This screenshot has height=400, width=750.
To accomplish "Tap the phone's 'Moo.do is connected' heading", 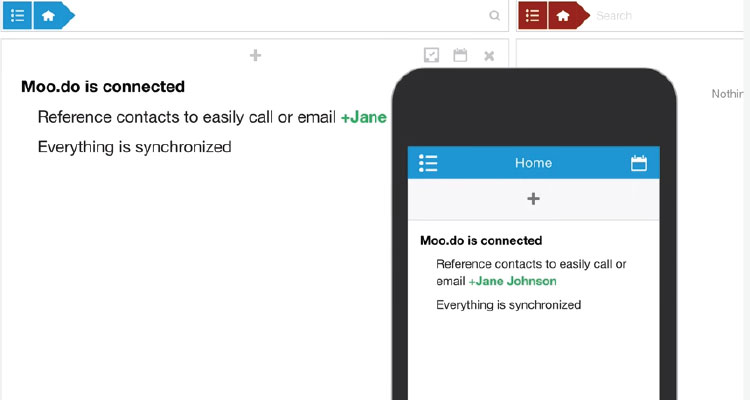I will point(481,241).
